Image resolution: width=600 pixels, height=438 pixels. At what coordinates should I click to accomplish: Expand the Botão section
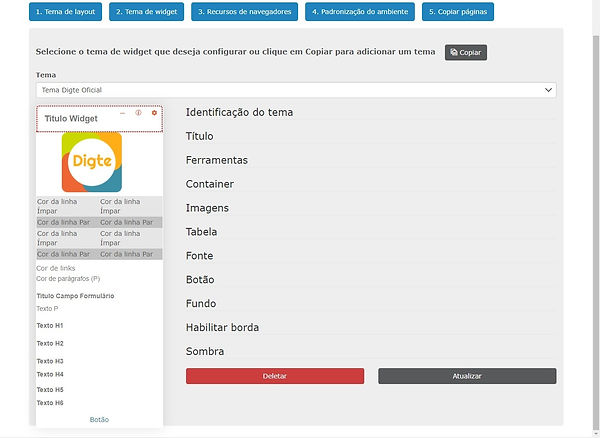(200, 280)
